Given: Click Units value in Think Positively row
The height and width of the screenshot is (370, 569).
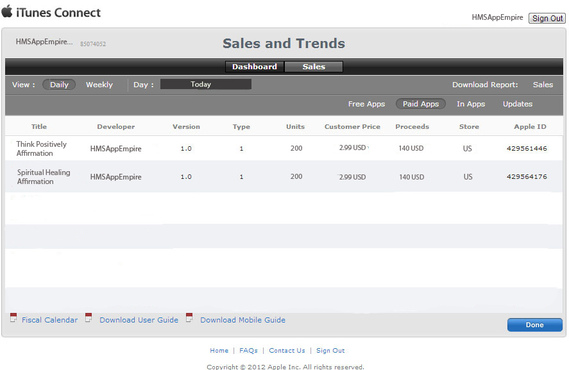Looking at the screenshot, I should 296,148.
